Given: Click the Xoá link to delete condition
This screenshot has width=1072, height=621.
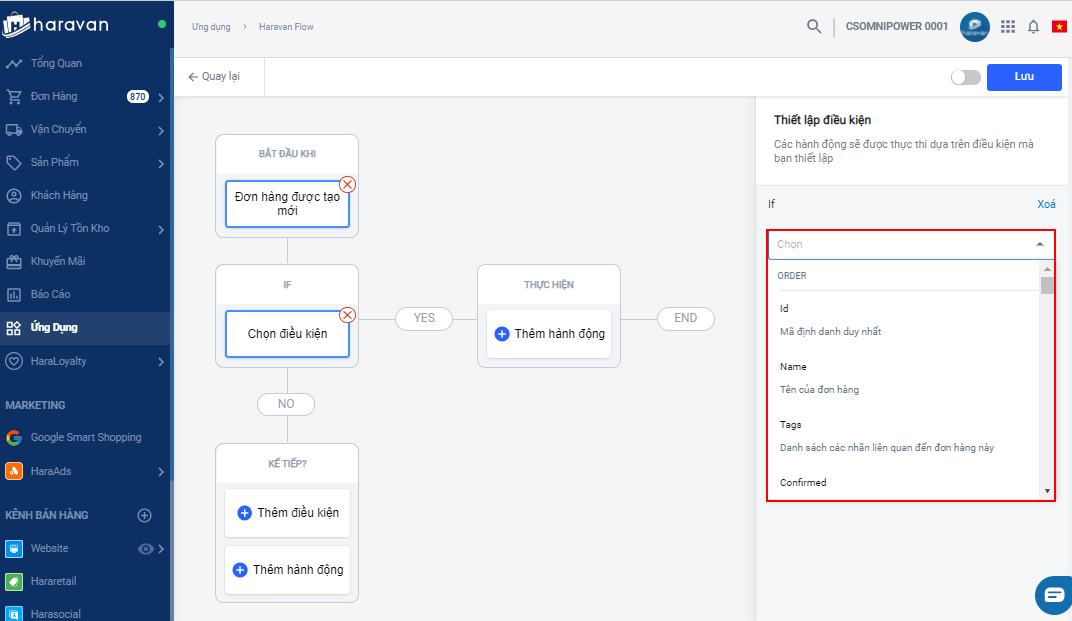Looking at the screenshot, I should 1046,204.
